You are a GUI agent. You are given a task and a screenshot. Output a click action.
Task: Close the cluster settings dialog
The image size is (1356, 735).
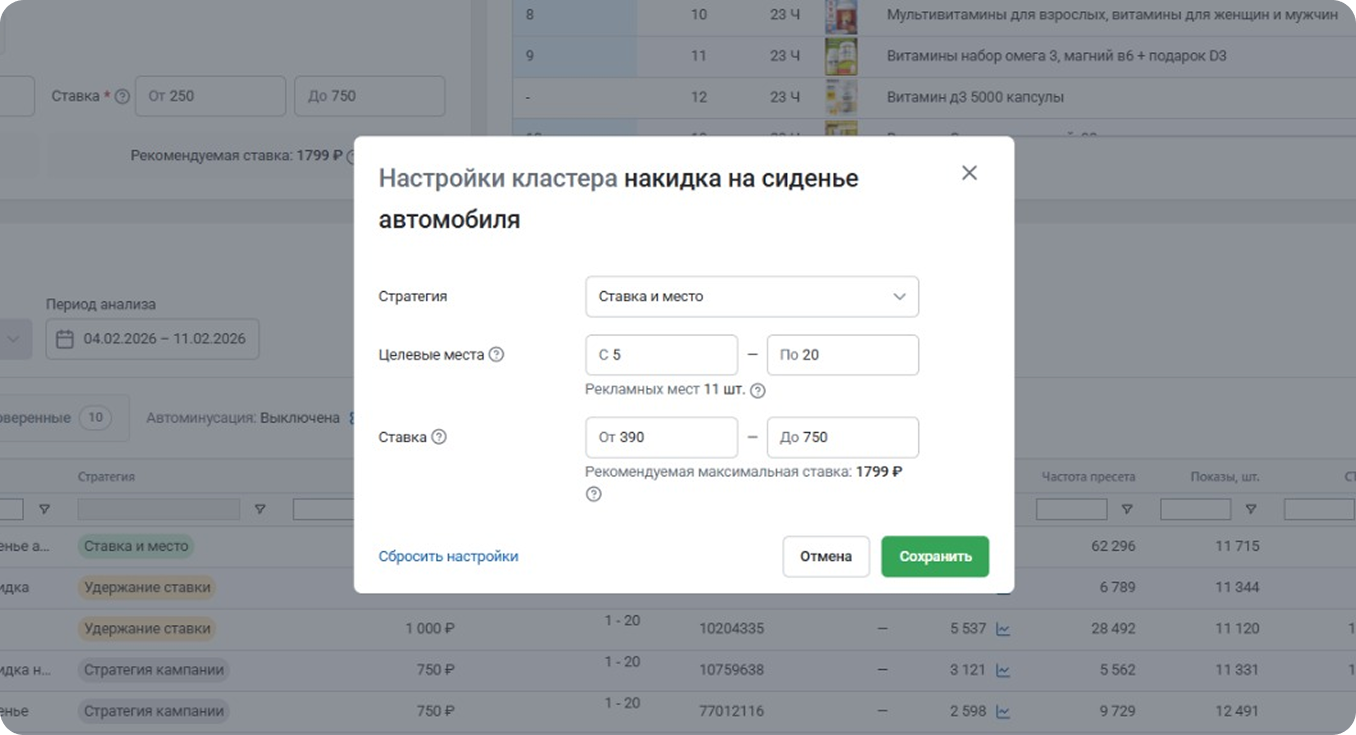point(968,173)
